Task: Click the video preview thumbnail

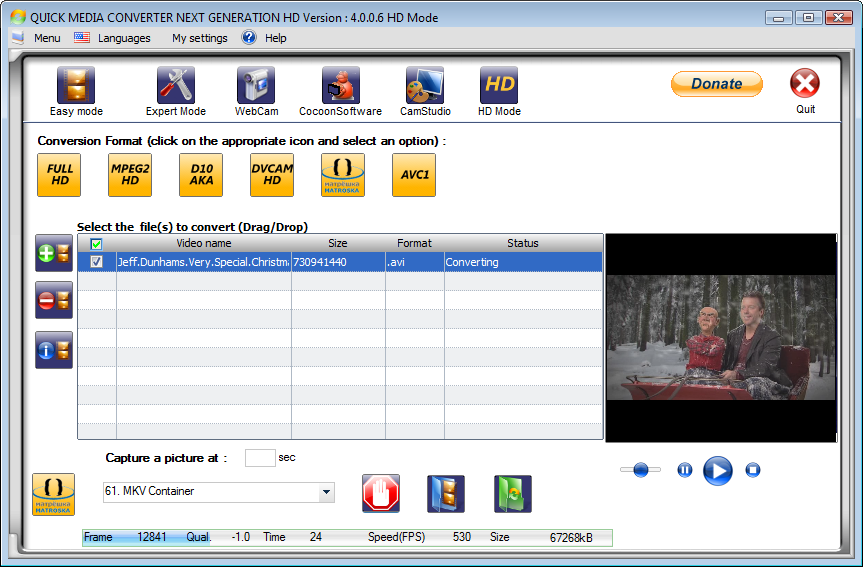Action: tap(721, 337)
